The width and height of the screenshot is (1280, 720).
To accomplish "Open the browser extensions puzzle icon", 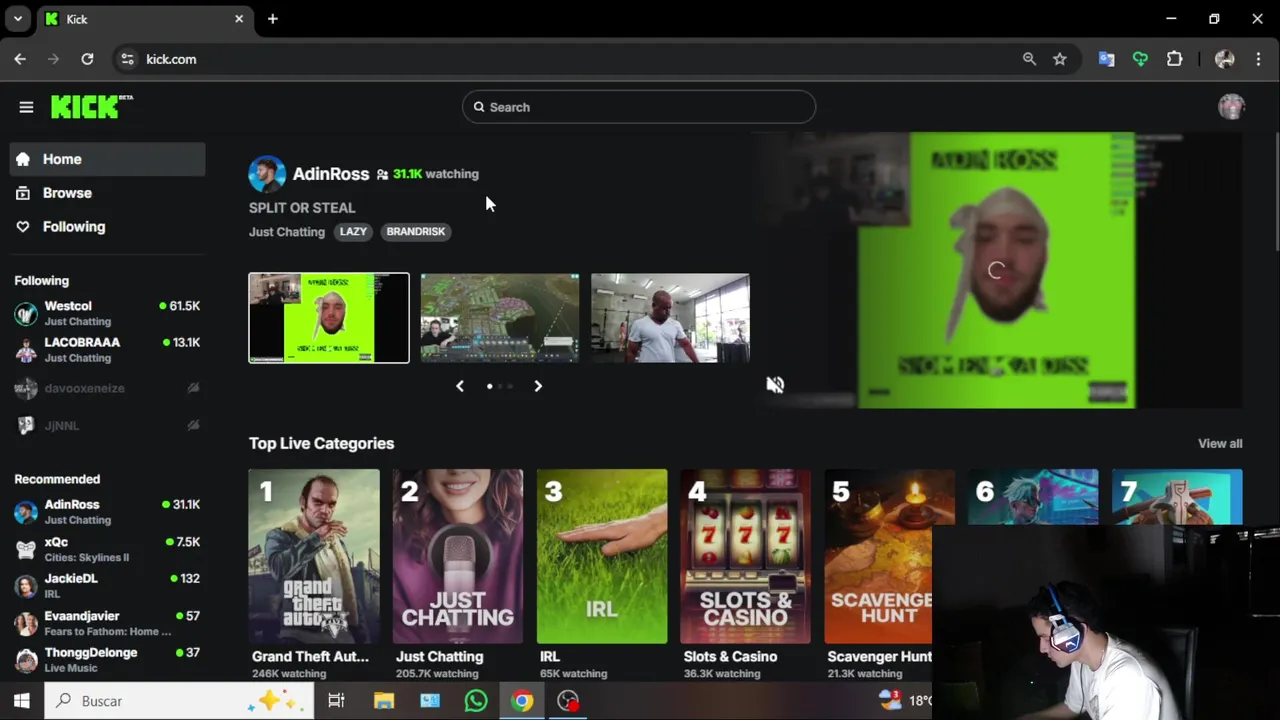I will coord(1174,59).
